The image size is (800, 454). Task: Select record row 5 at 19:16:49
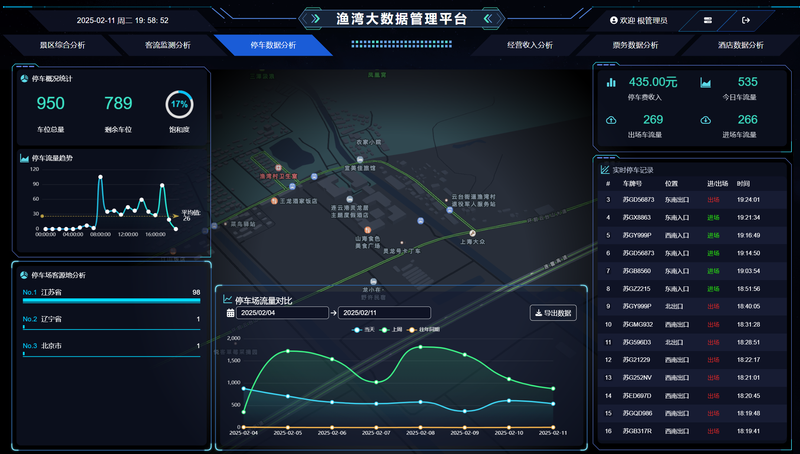tap(692, 236)
